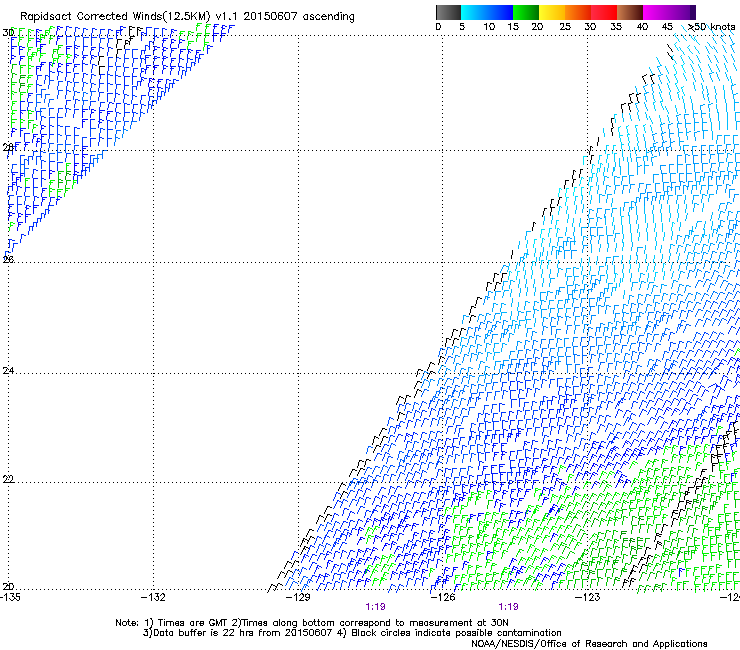Click the "20150607 ascending" text in title
Screen dimensions: 740x650
pos(299,17)
